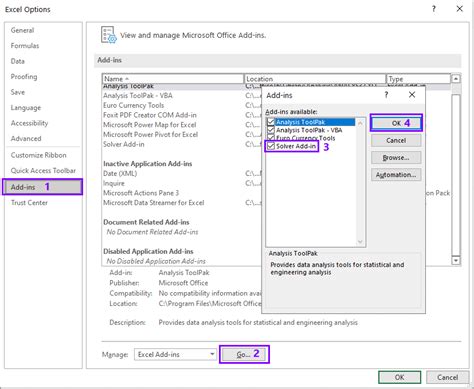
Task: Select Advanced options category
Action: click(x=26, y=139)
